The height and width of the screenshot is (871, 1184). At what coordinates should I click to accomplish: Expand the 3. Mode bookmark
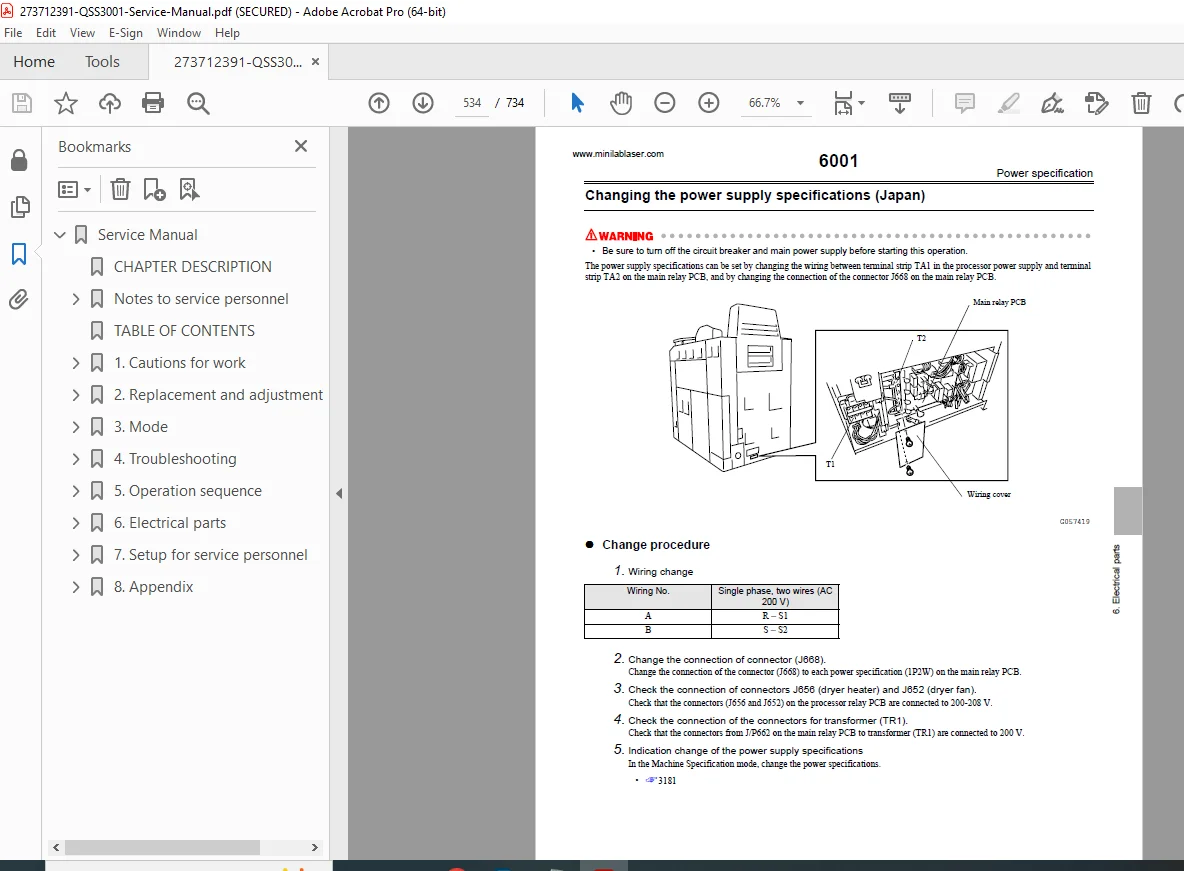(x=76, y=427)
